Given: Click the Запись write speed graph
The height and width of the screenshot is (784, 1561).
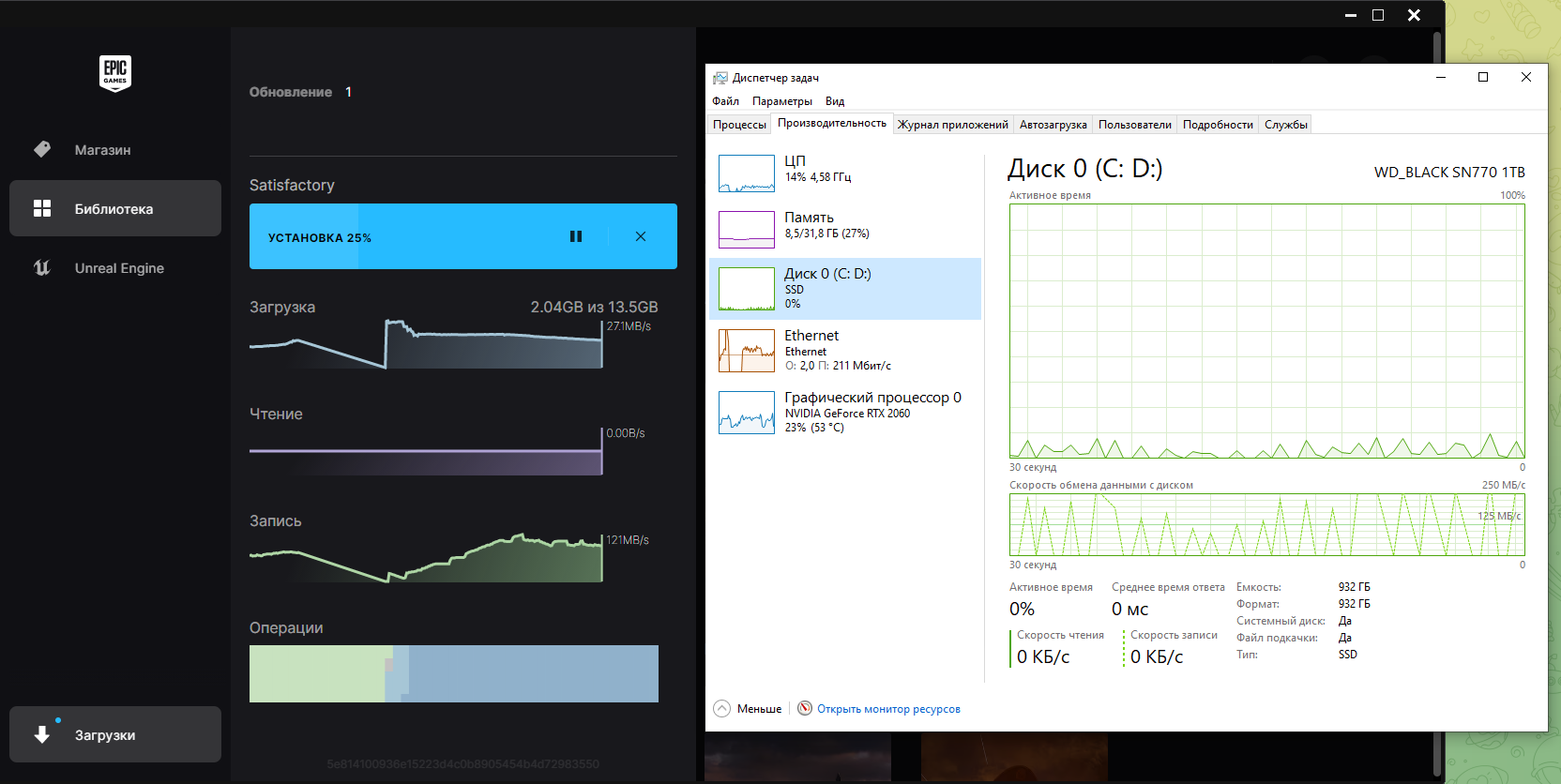Looking at the screenshot, I should [x=426, y=558].
